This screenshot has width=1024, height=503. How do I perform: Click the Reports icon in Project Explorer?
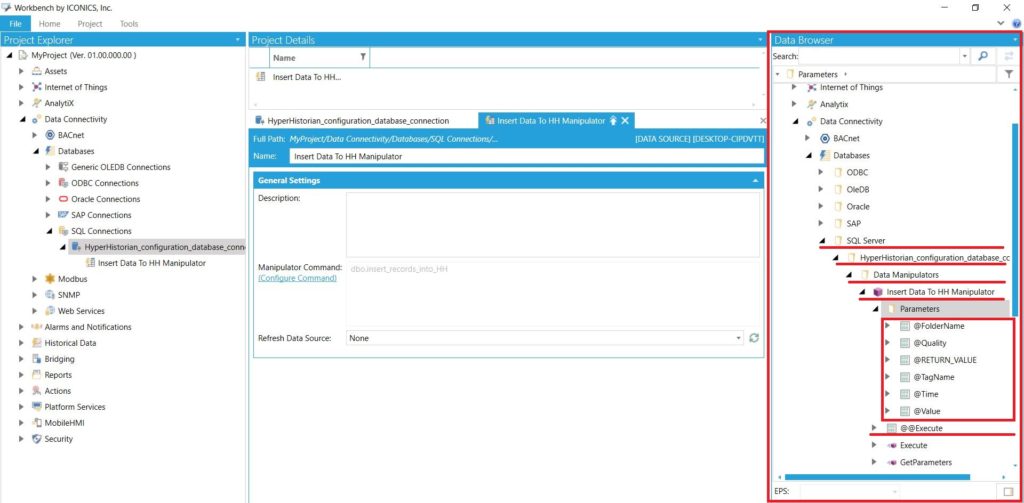click(37, 375)
